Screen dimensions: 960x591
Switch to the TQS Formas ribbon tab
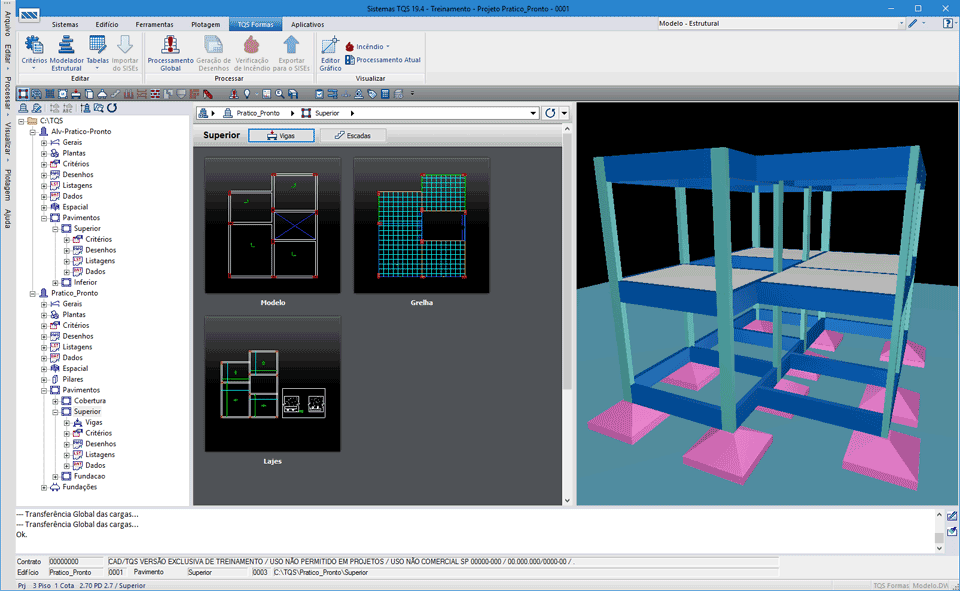point(254,24)
